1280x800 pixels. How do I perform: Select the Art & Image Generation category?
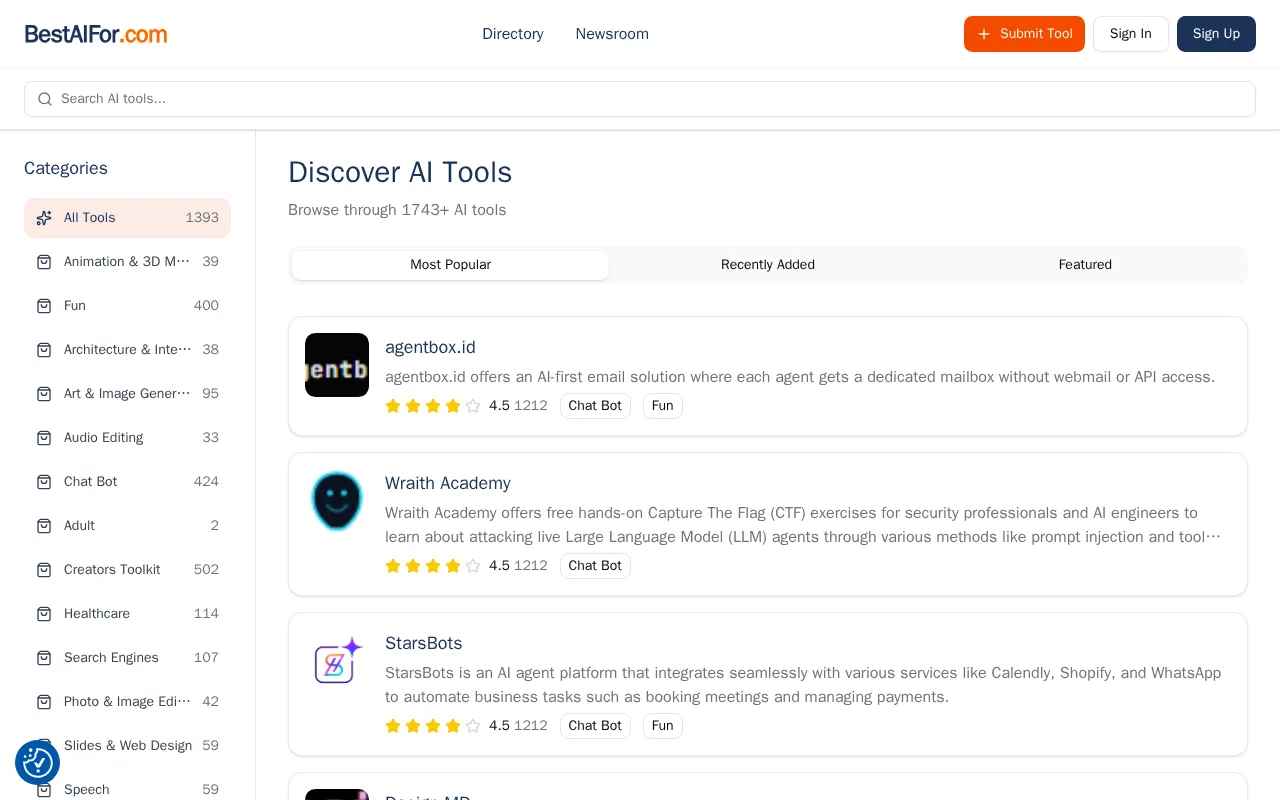(127, 394)
